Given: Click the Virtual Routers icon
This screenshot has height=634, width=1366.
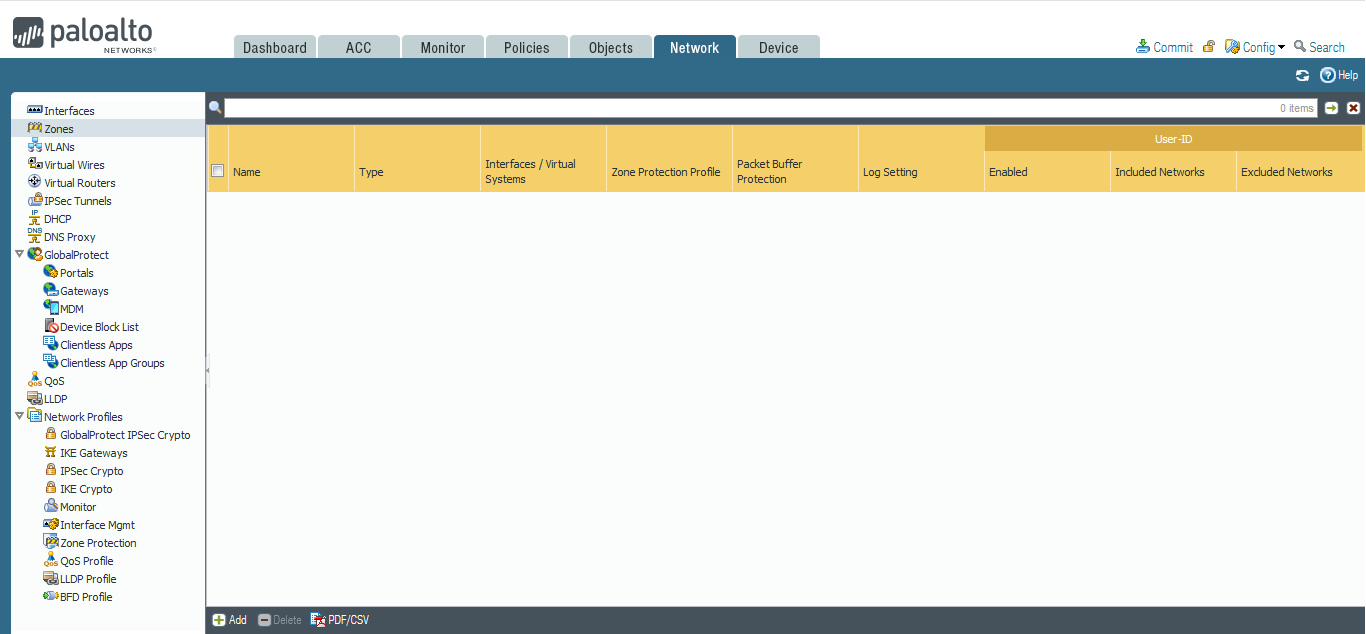Looking at the screenshot, I should click(x=35, y=182).
